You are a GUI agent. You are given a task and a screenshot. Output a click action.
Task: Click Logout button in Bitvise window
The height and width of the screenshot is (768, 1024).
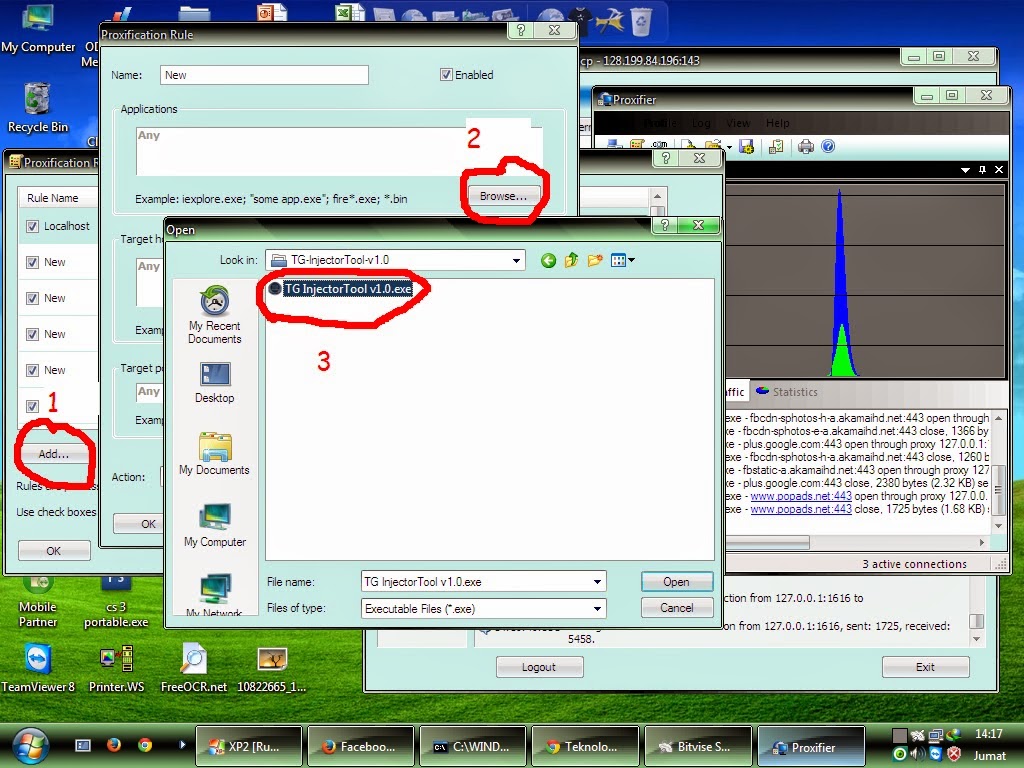[x=539, y=667]
